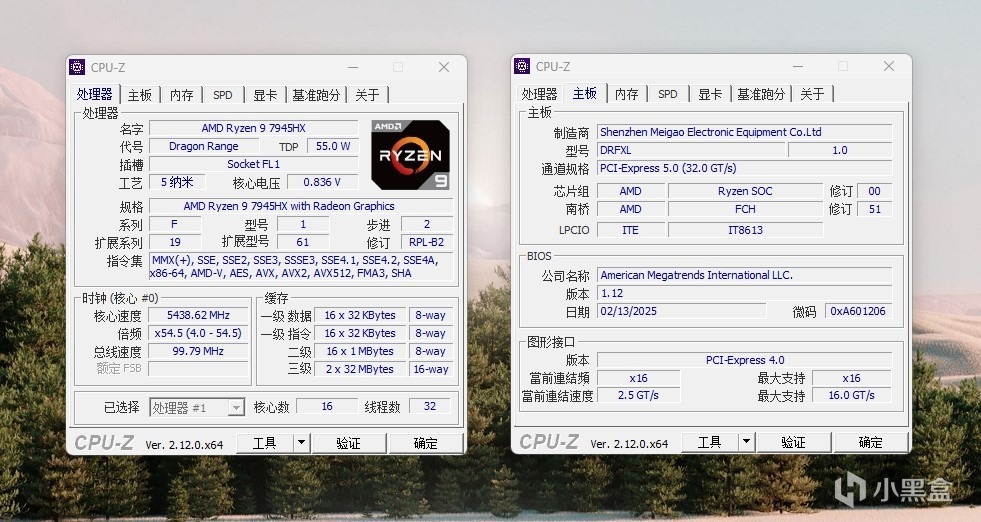Click the Ryzen SOC chipset value
The height and width of the screenshot is (522, 981).
745,192
